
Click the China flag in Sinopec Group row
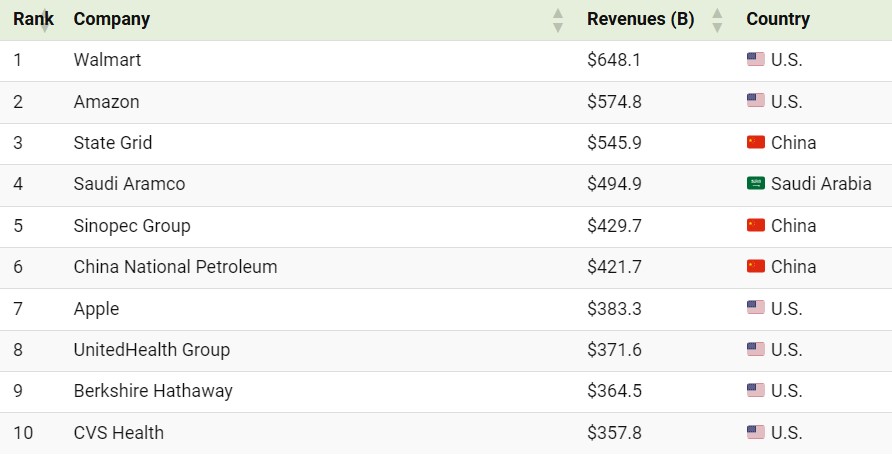755,225
